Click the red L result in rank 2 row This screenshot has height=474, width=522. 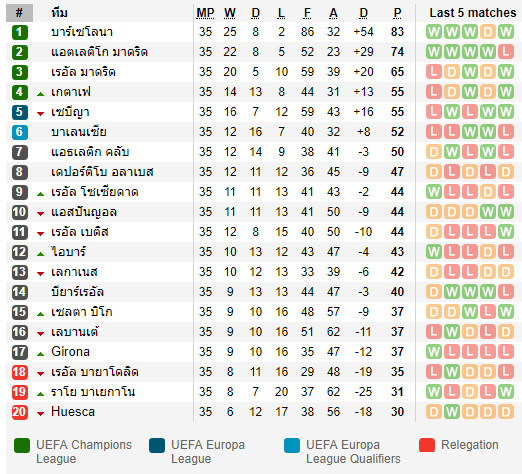tap(506, 52)
